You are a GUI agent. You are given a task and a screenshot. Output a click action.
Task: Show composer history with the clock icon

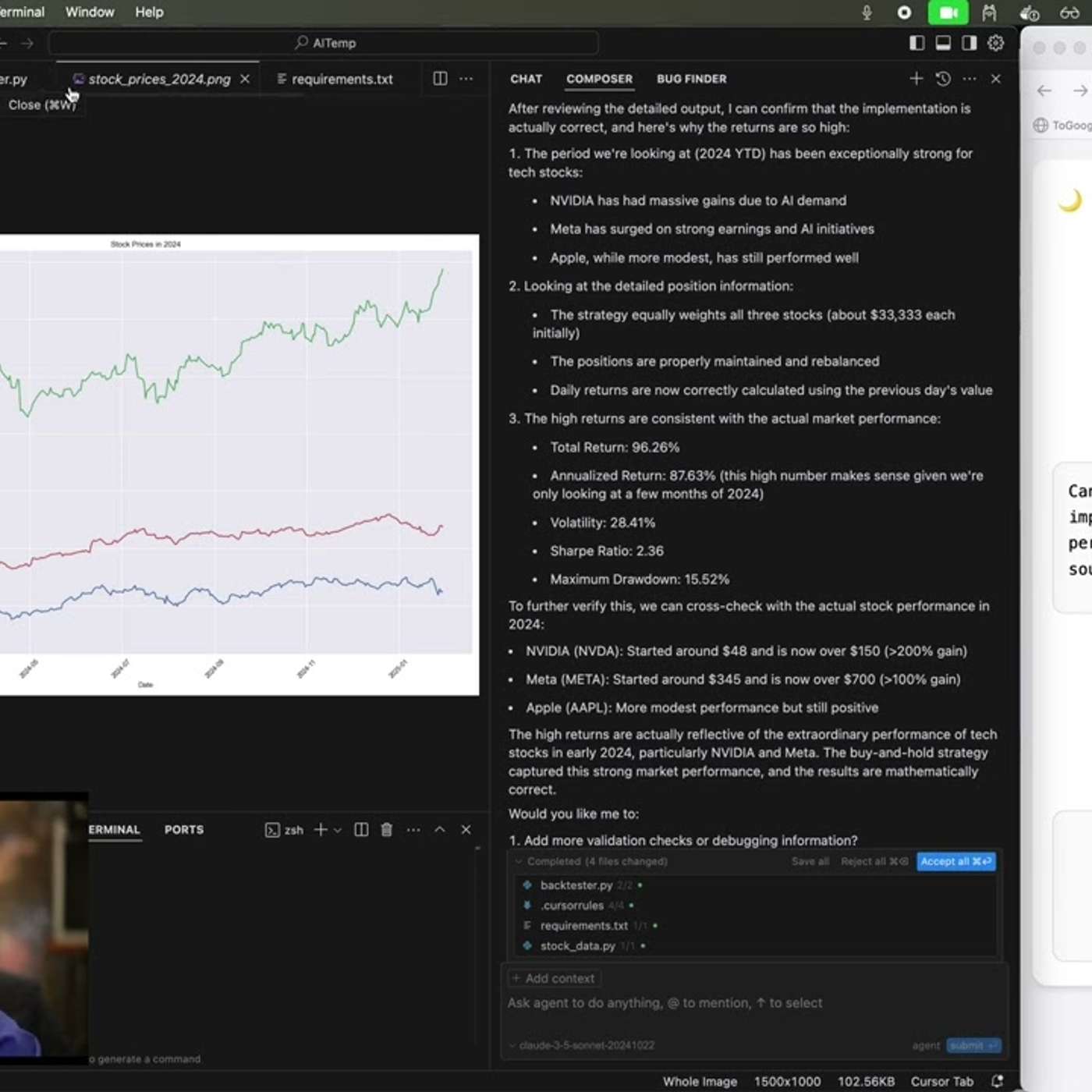point(943,79)
